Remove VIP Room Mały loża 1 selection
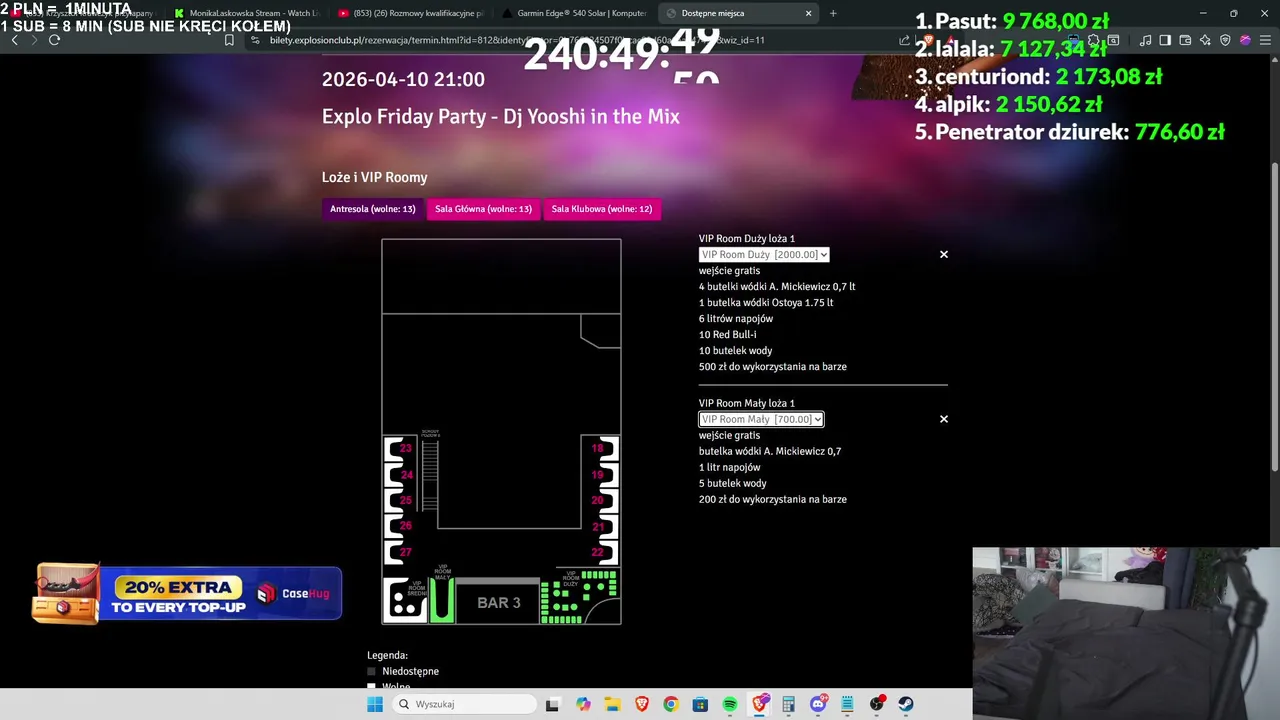 coord(944,419)
